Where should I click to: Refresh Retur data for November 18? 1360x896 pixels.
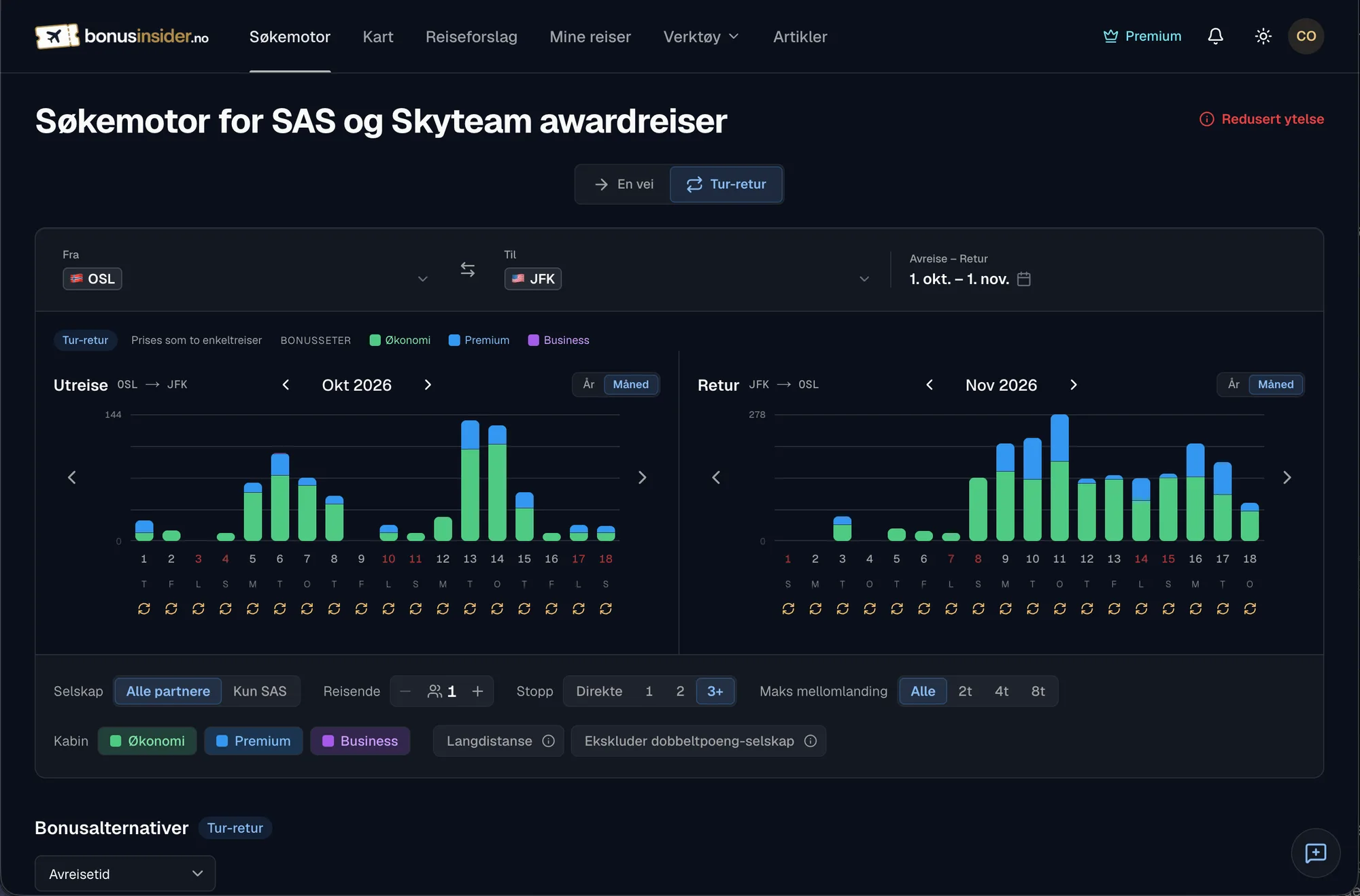coord(1250,608)
